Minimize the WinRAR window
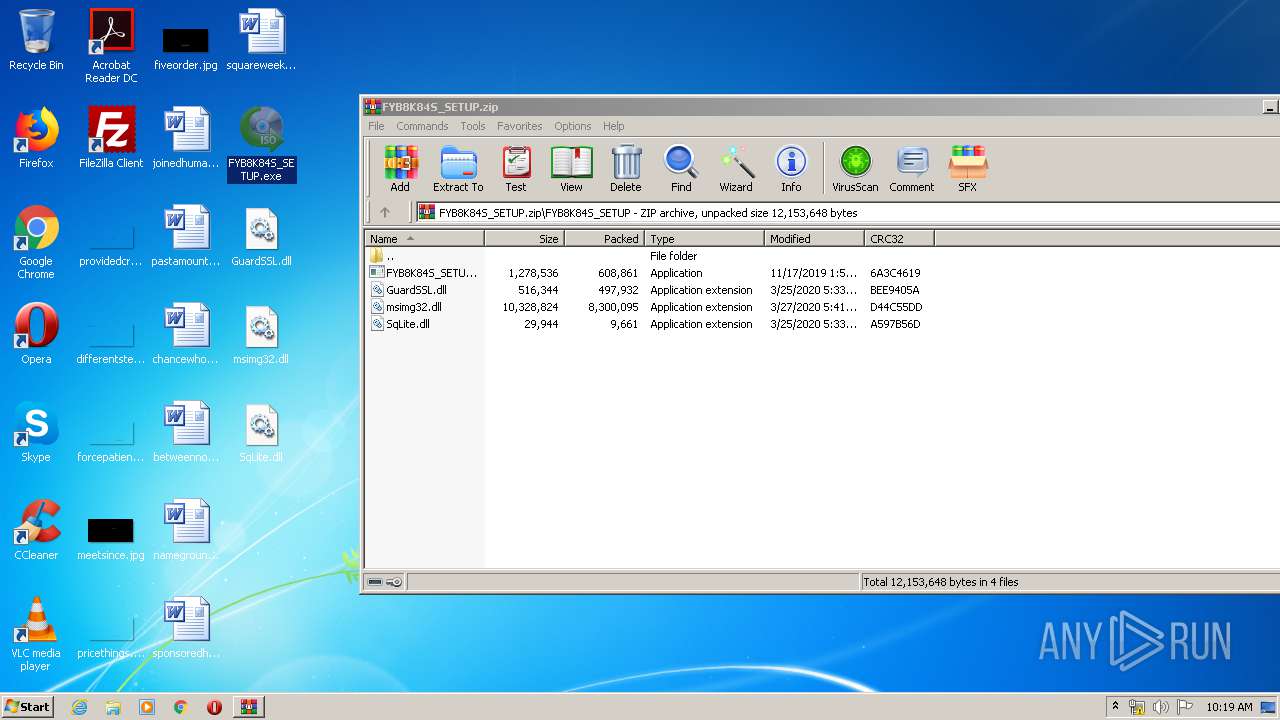1280x720 pixels. (1269, 106)
